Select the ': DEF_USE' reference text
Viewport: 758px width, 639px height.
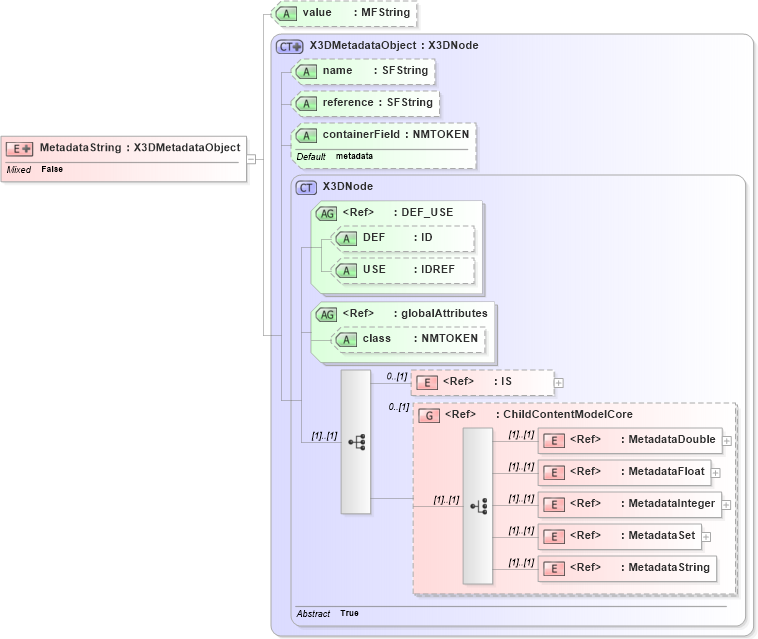click(423, 212)
